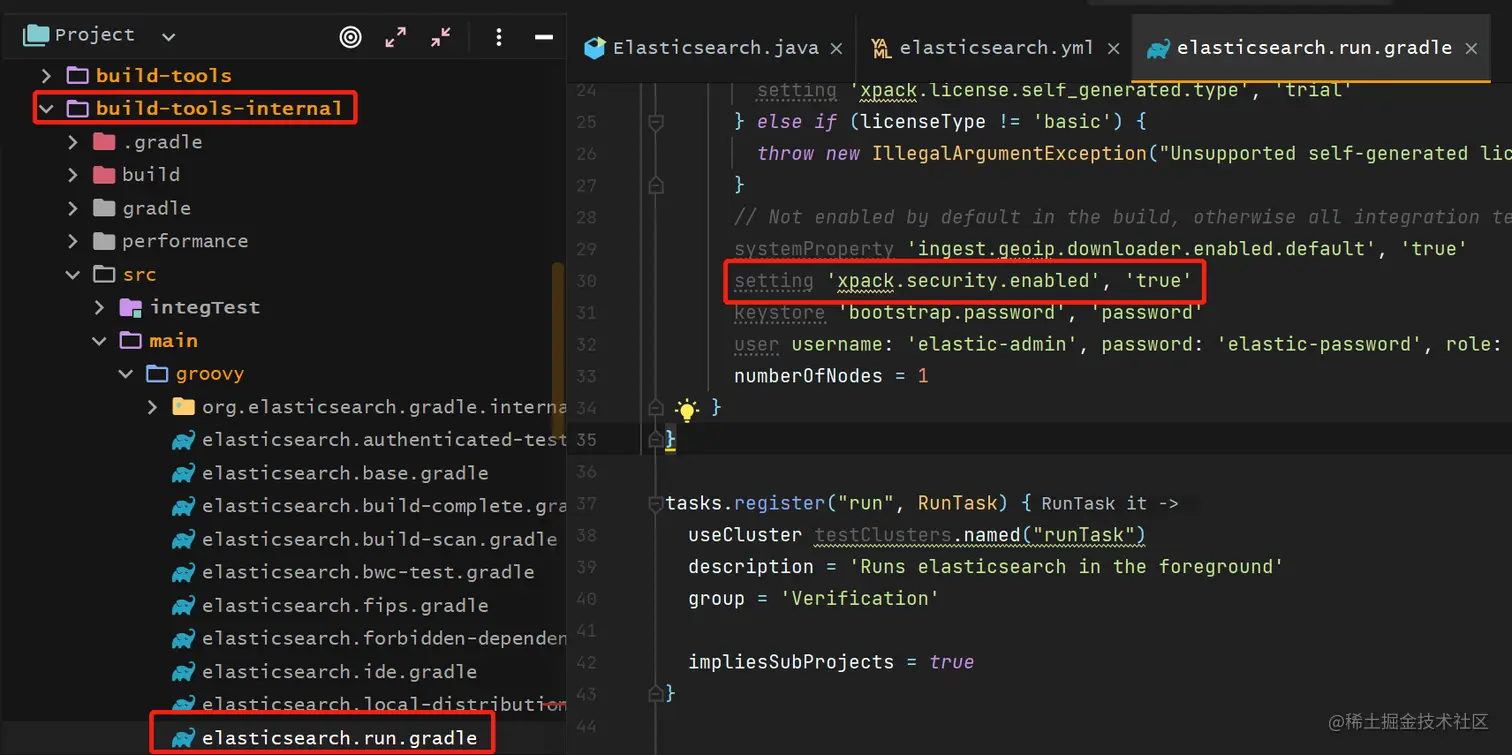Click the groovy folder icon

click(157, 374)
